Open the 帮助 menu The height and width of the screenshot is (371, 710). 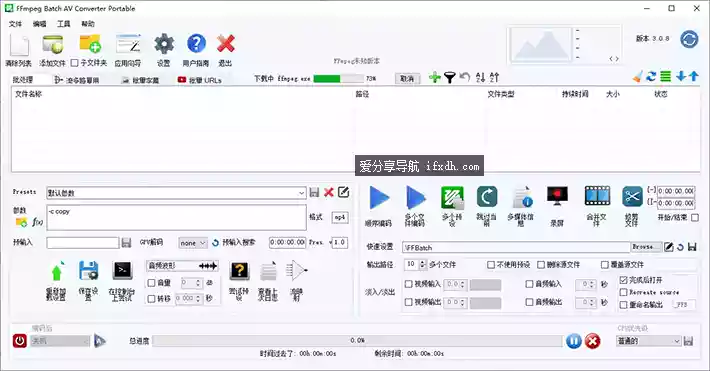88,24
